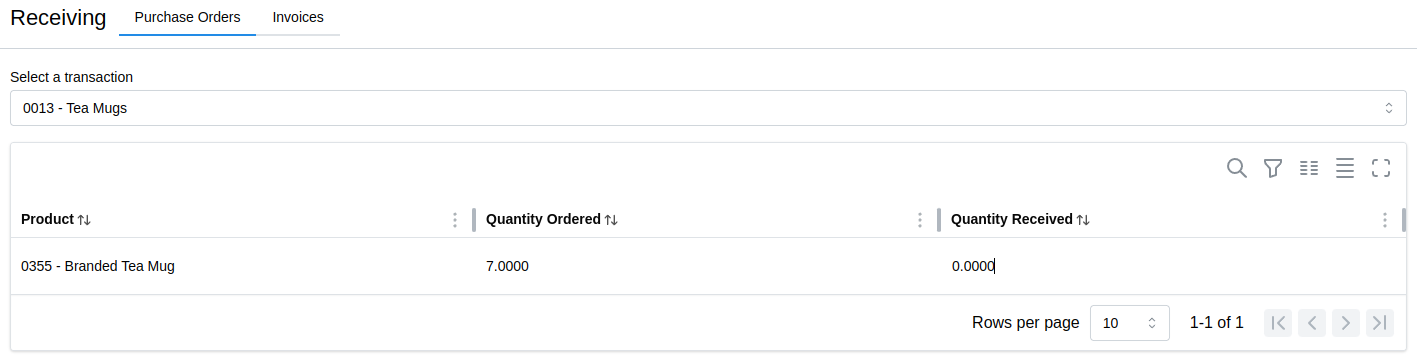The image size is (1417, 361).
Task: Sort by the Quantity Ordered column
Action: (611, 220)
